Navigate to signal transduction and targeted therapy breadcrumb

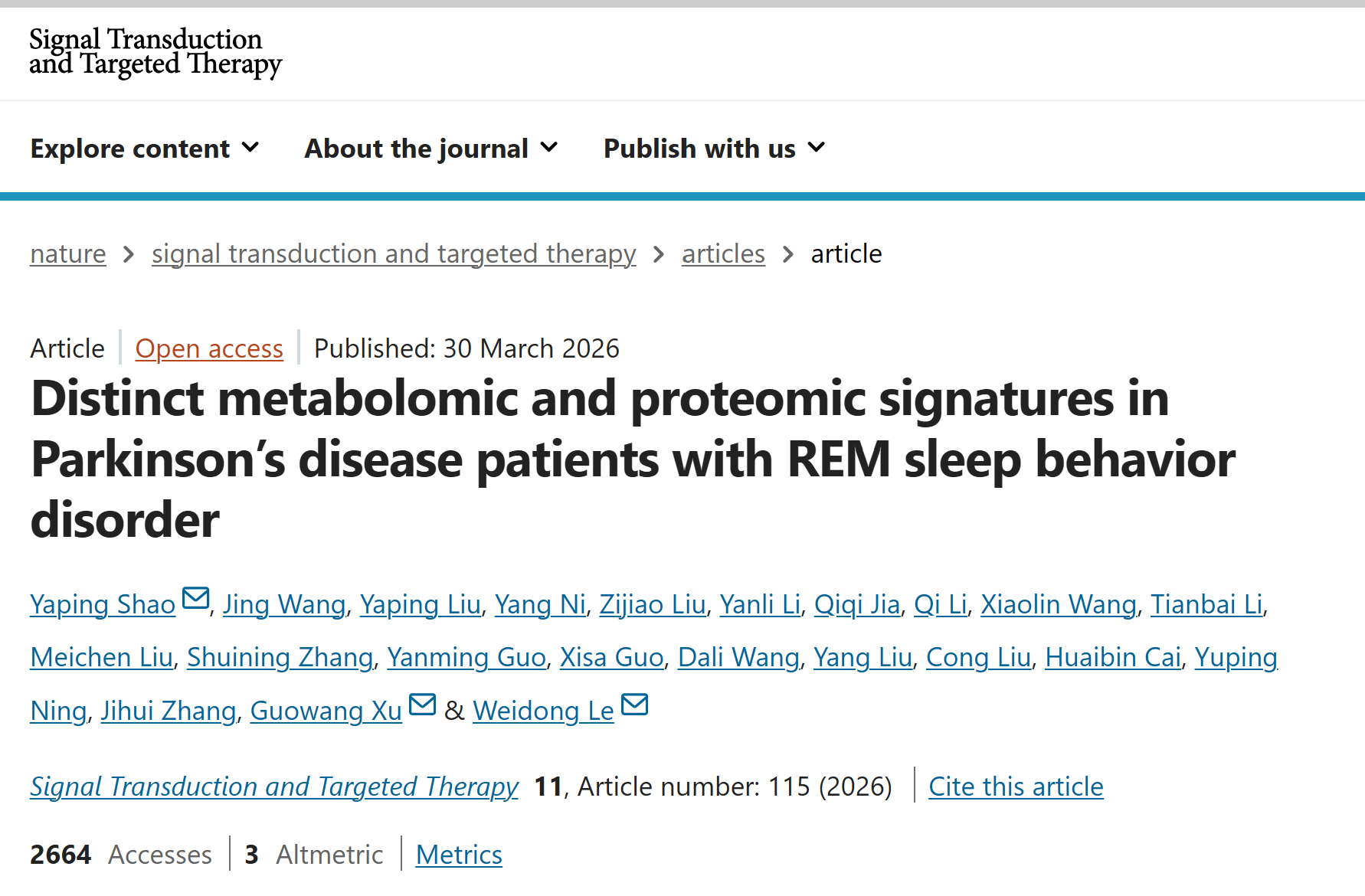pyautogui.click(x=394, y=253)
